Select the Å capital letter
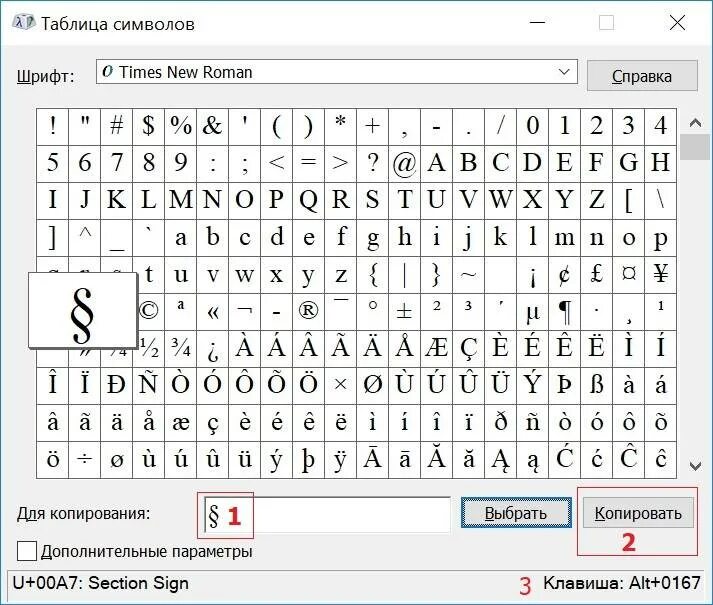The height and width of the screenshot is (605, 713). point(404,349)
